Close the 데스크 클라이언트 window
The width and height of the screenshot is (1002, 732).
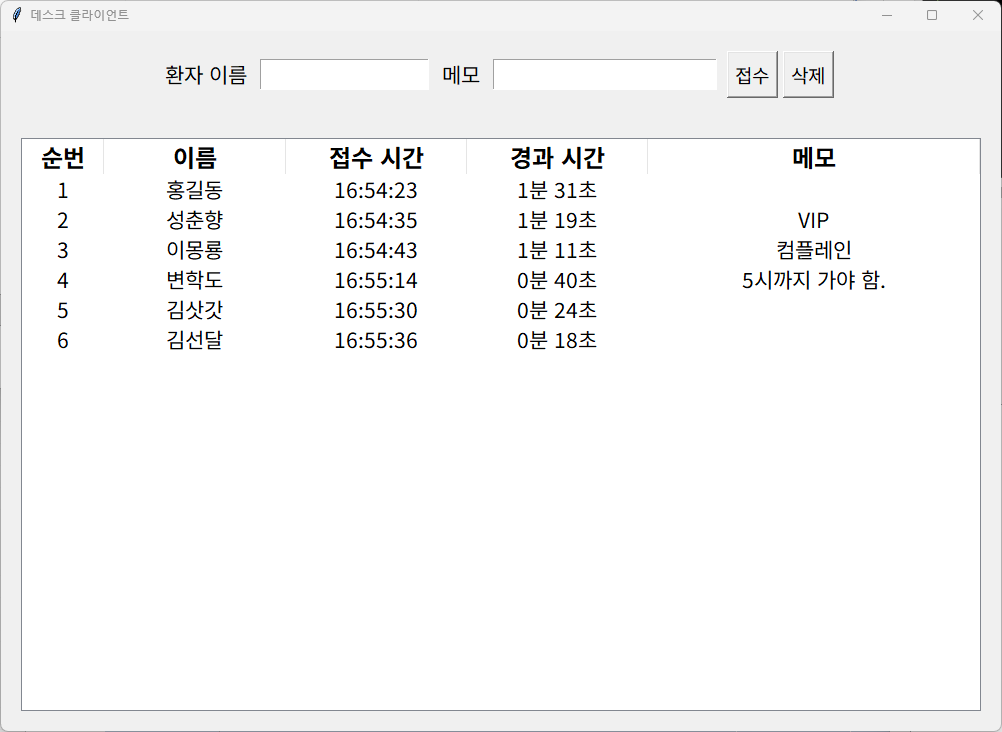pyautogui.click(x=978, y=15)
